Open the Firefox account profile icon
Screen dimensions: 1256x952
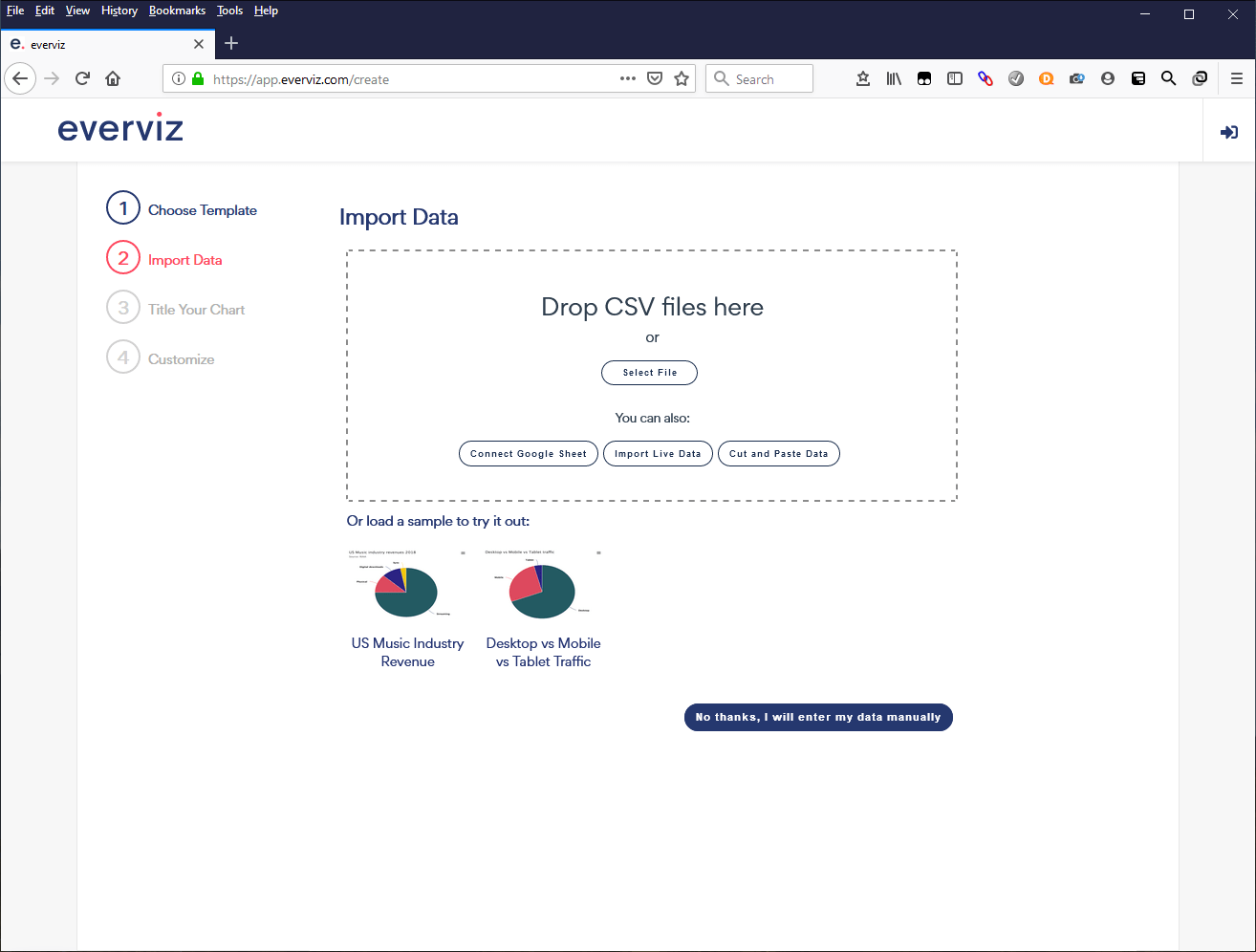1108,77
